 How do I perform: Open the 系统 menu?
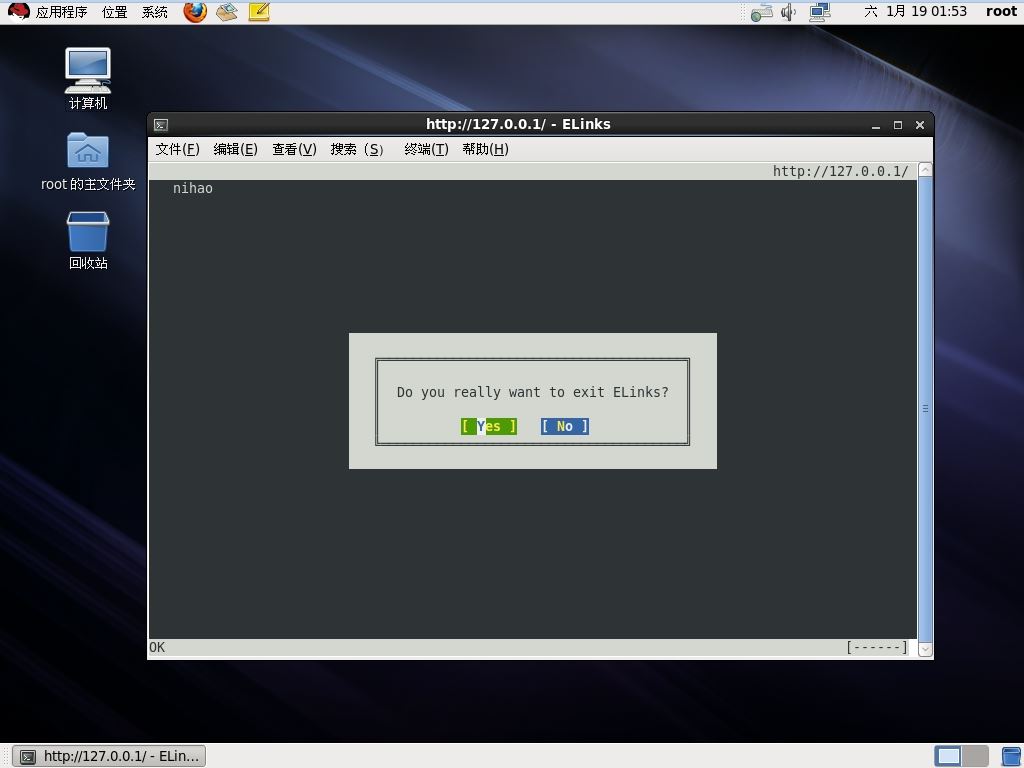coord(155,12)
